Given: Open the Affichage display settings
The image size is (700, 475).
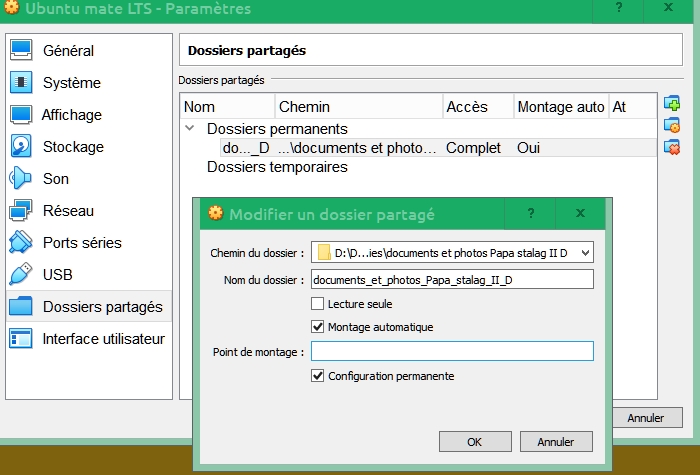Looking at the screenshot, I should pyautogui.click(x=71, y=115).
